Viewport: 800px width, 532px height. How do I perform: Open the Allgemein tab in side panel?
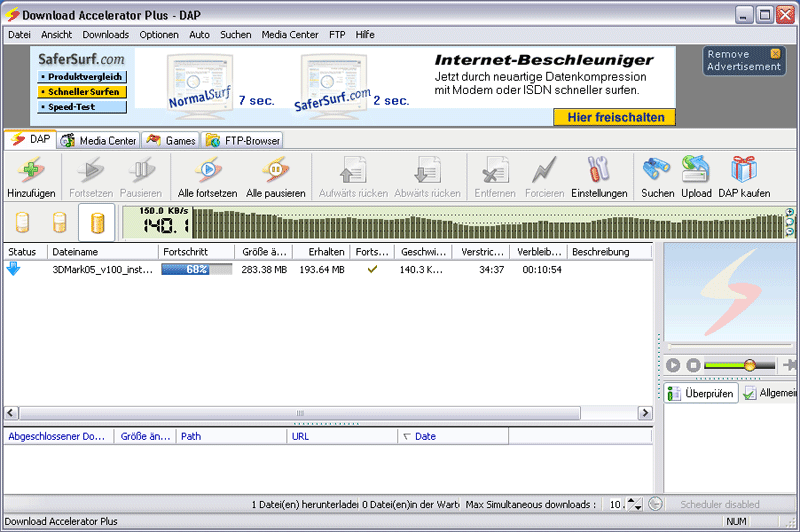coord(770,393)
